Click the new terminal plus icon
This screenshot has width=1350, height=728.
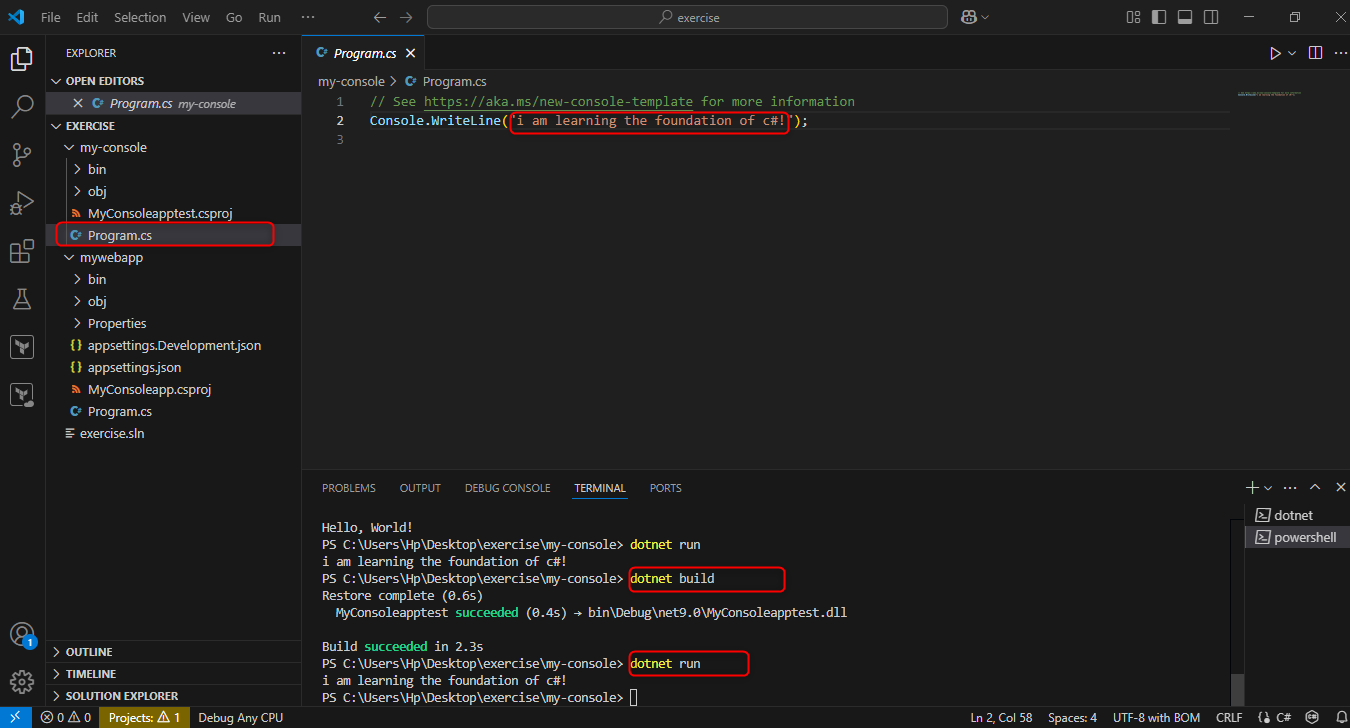(1252, 488)
